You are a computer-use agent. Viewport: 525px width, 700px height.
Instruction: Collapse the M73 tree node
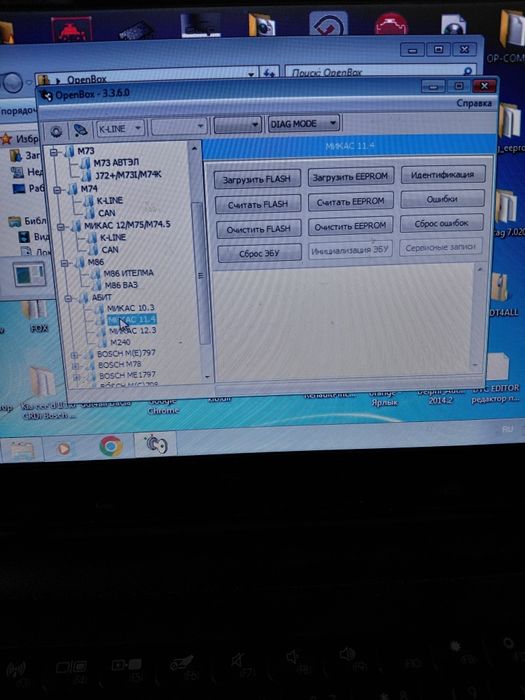tap(54, 152)
